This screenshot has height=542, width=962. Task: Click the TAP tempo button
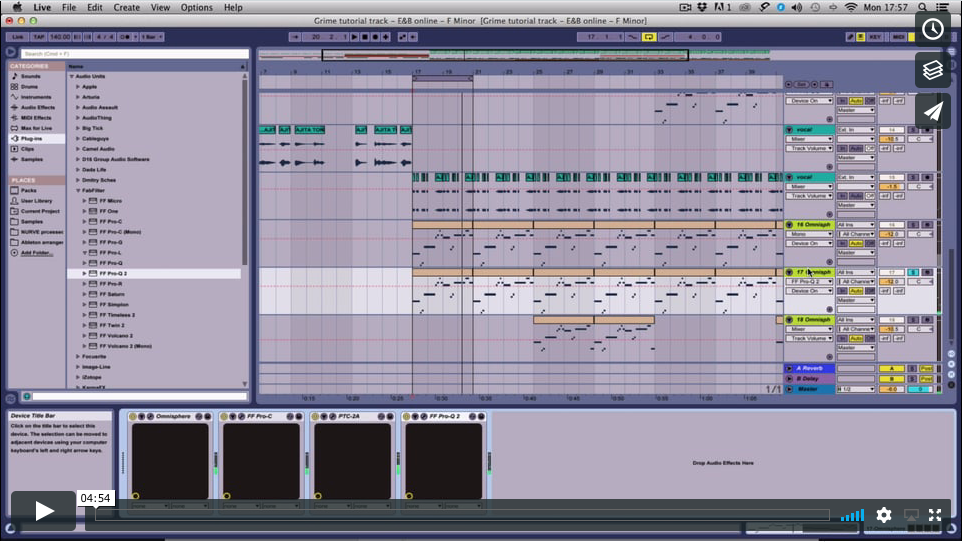coord(39,37)
